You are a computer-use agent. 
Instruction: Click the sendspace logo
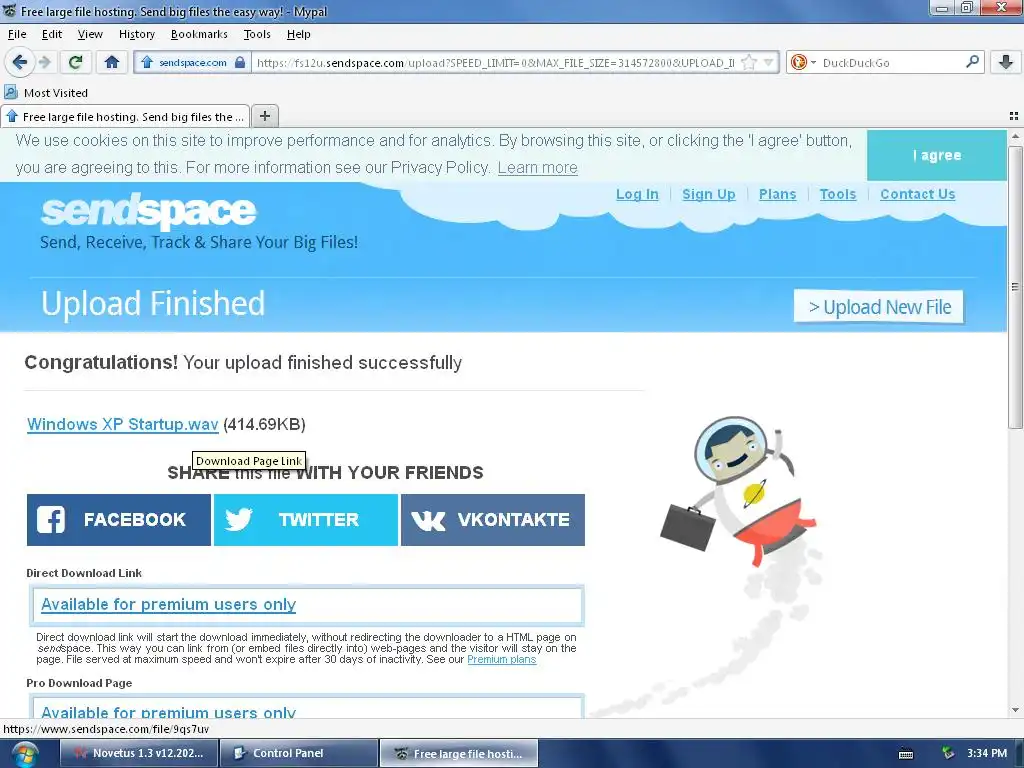pos(148,211)
